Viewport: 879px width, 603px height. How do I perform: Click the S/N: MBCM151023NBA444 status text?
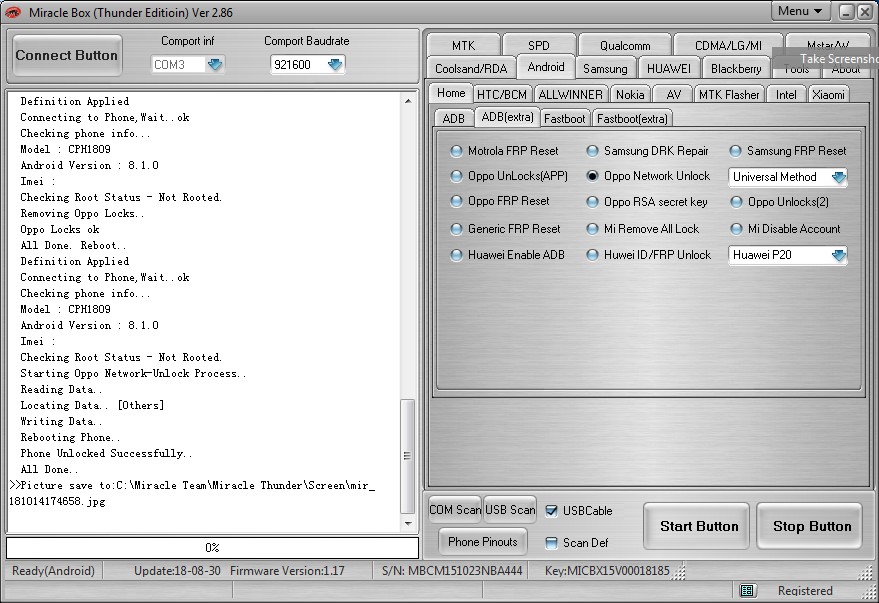[452, 571]
